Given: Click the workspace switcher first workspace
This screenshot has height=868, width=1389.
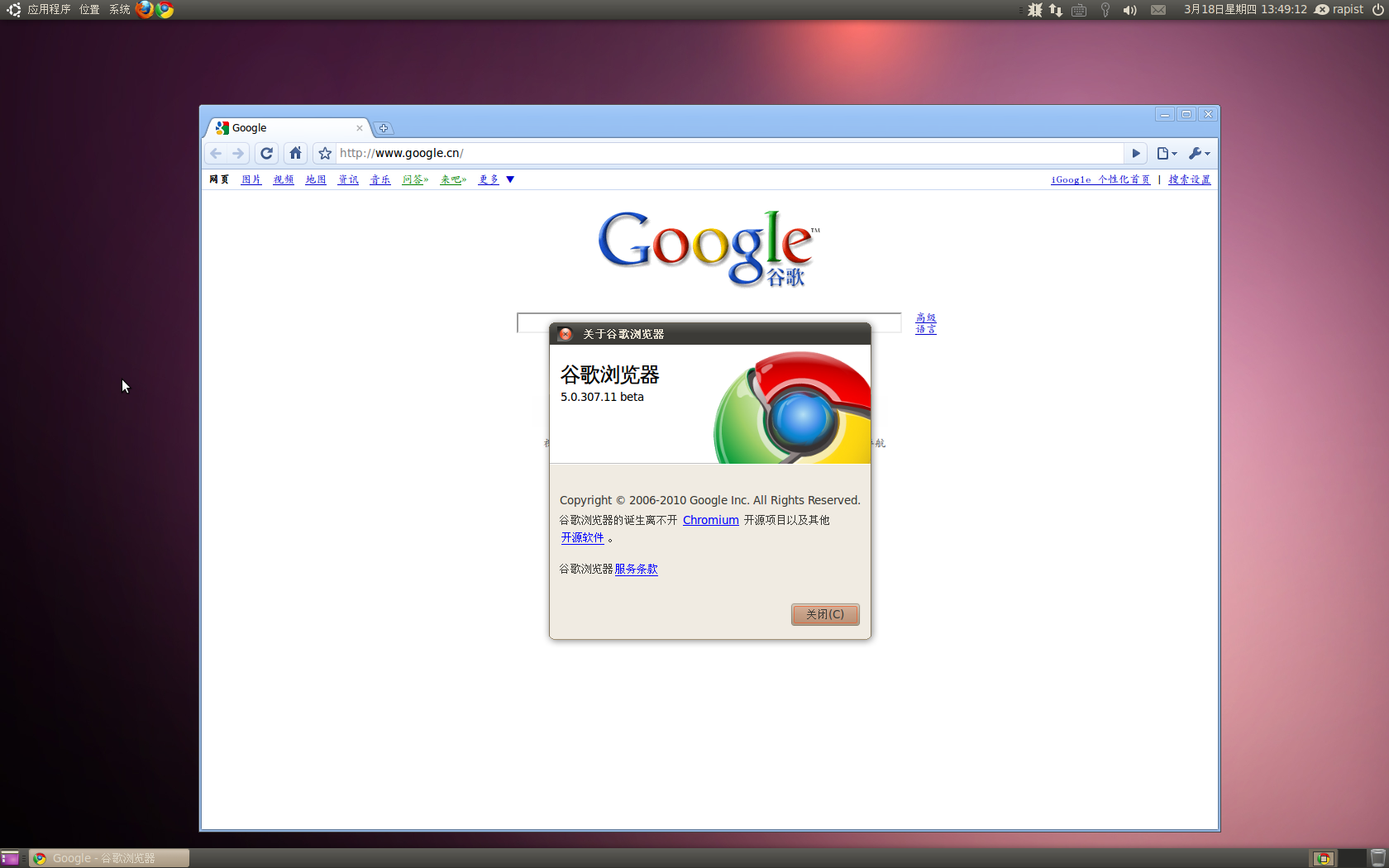Looking at the screenshot, I should pyautogui.click(x=1324, y=858).
